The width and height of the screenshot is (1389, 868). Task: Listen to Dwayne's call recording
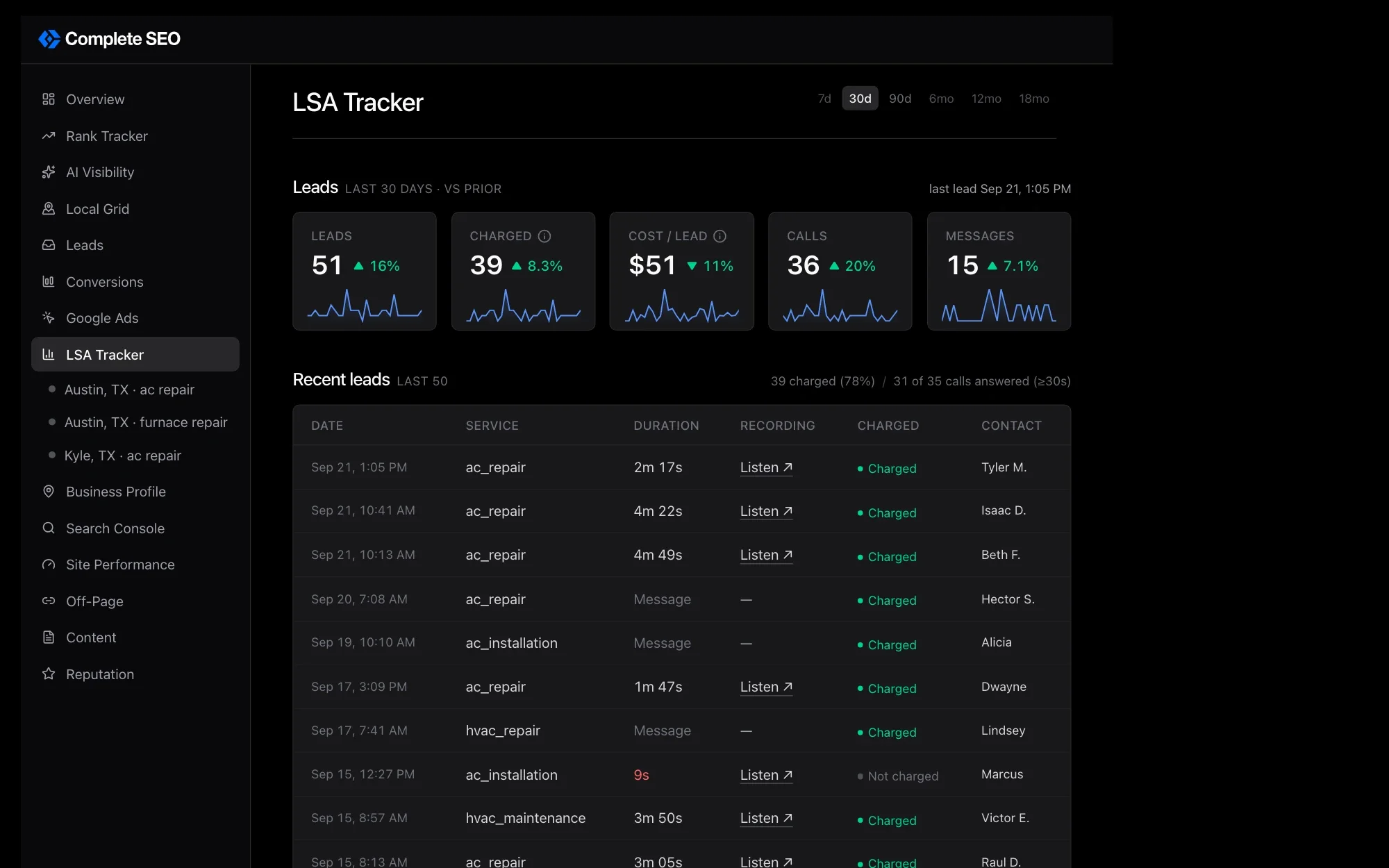point(766,687)
